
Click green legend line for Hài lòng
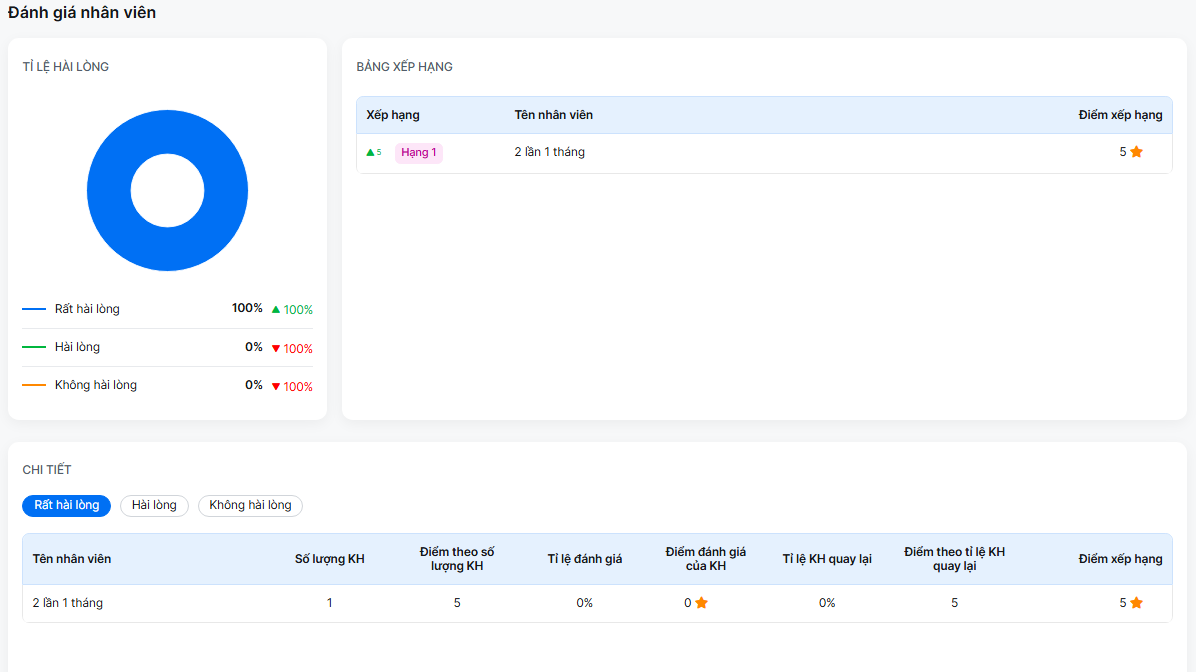coord(34,347)
